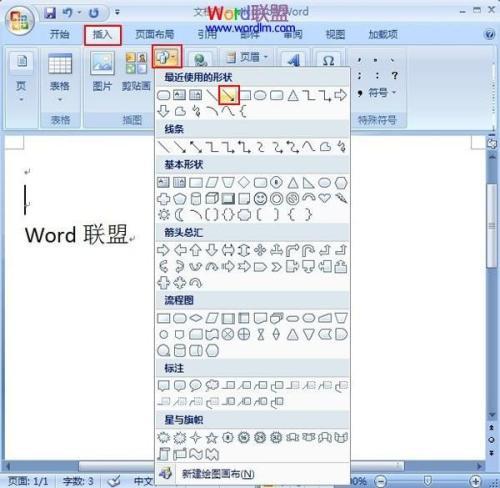Choose the flowchart magnetic disk shape
Screen dimensions: 500x488
coord(180,351)
